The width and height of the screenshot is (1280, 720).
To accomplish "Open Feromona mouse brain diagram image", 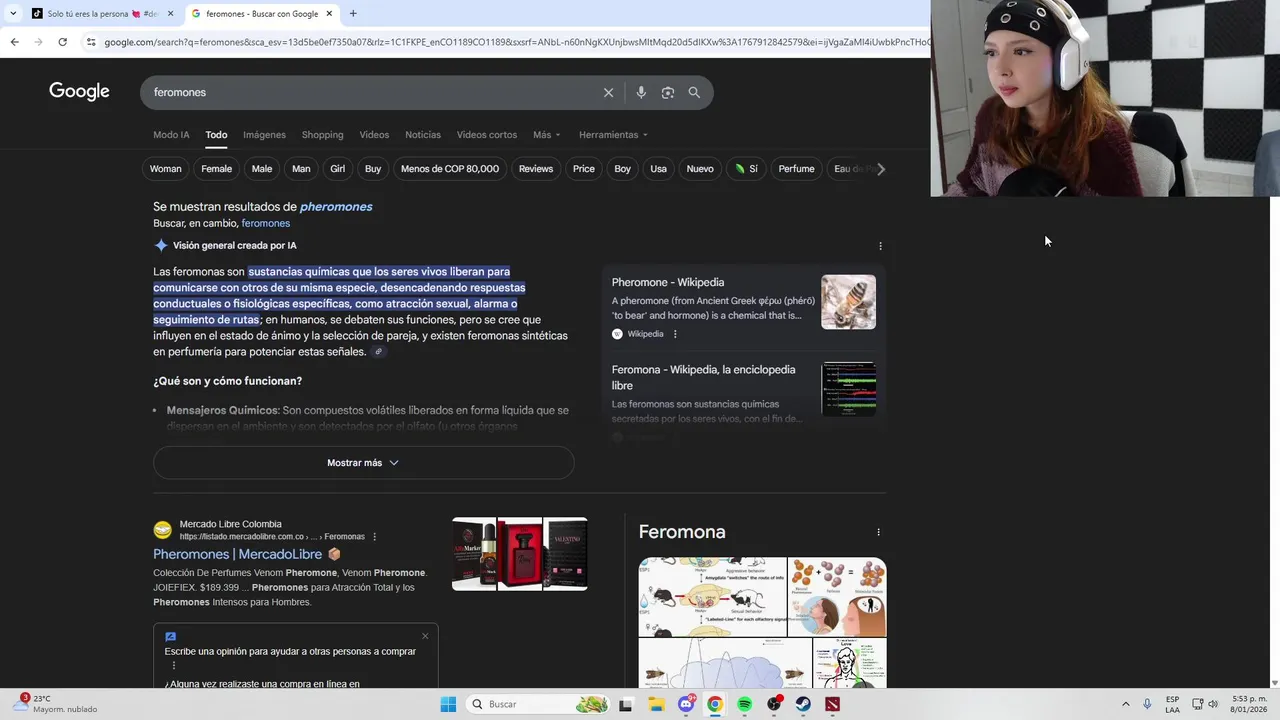I will [712, 597].
